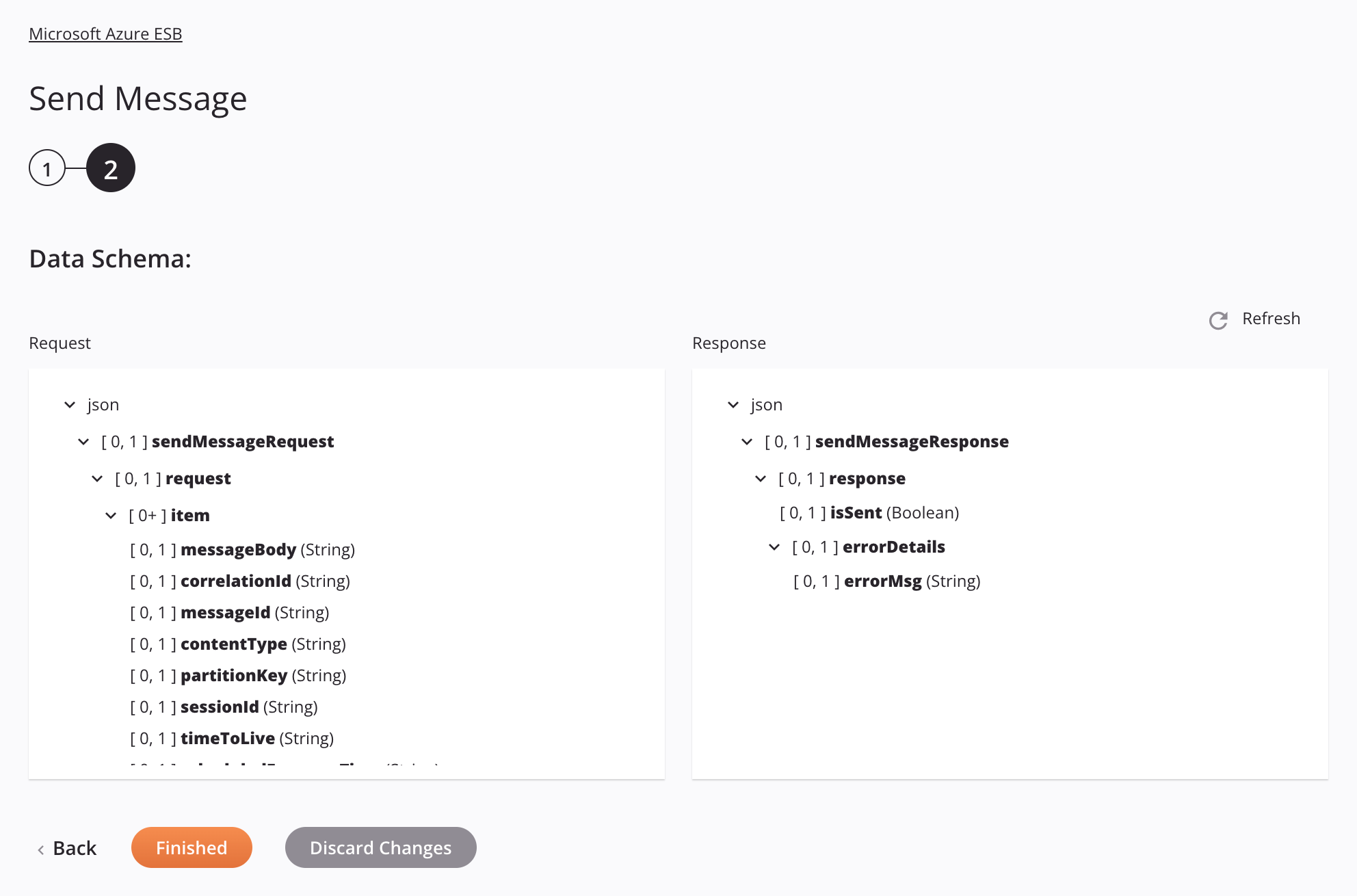Viewport: 1357px width, 896px height.
Task: Collapse the sendMessageResponse response node
Action: (x=748, y=441)
